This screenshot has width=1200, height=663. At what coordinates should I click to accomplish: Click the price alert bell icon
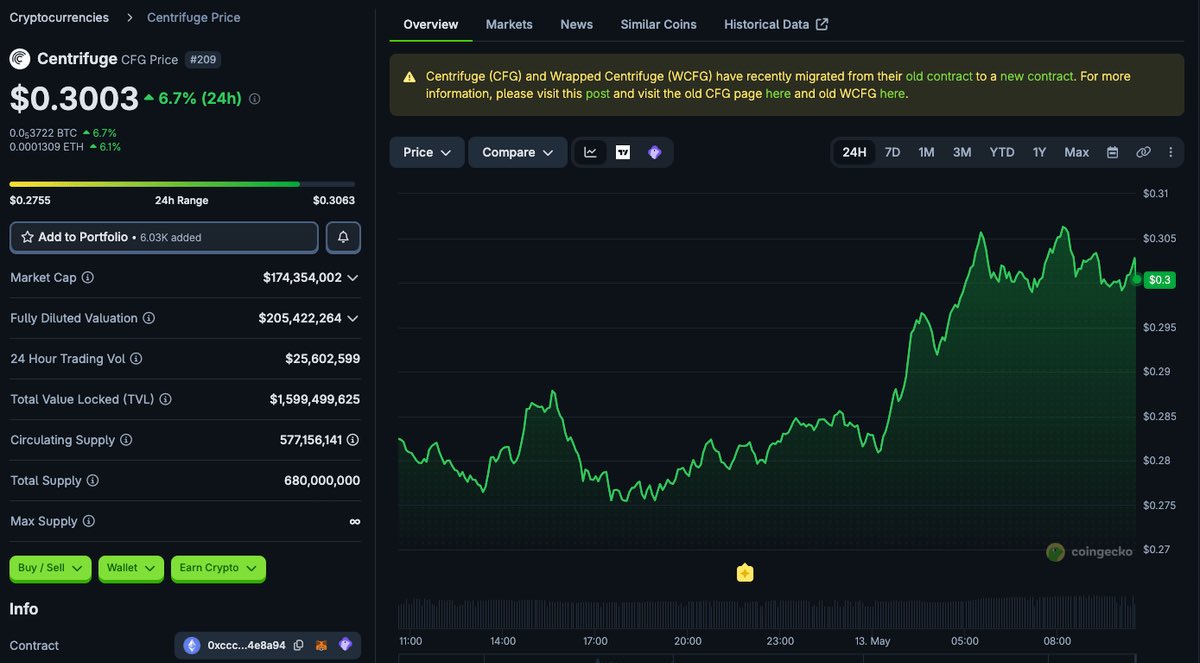343,237
